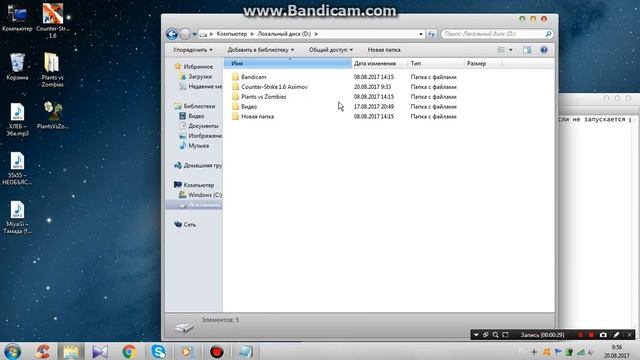Refresh the folder with the refresh button
The image size is (640, 360).
[431, 34]
